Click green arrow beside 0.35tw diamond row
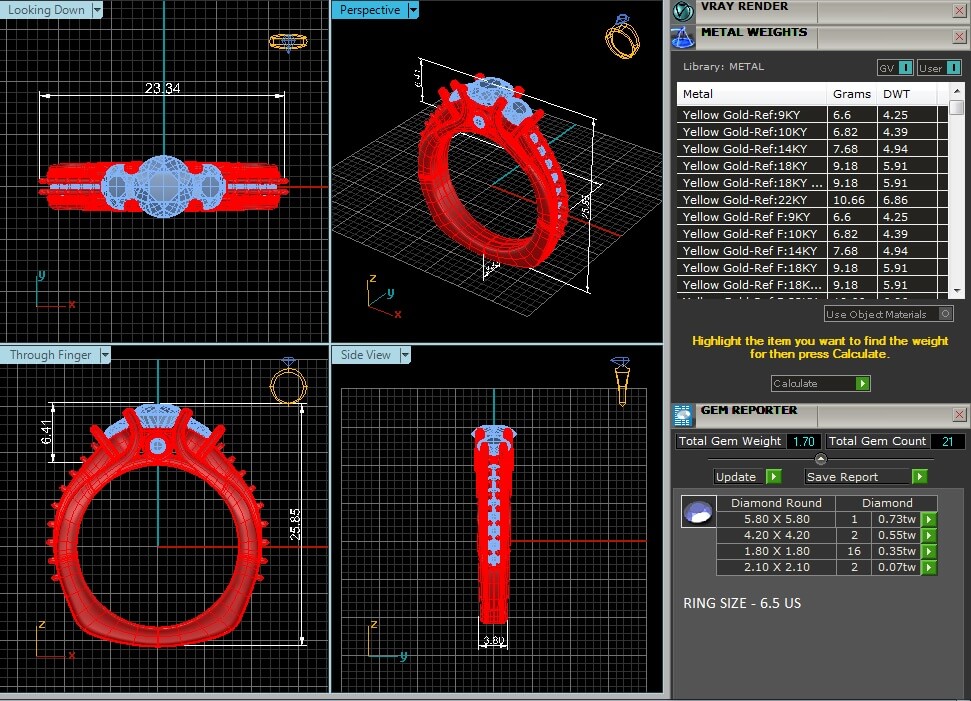 tap(929, 551)
